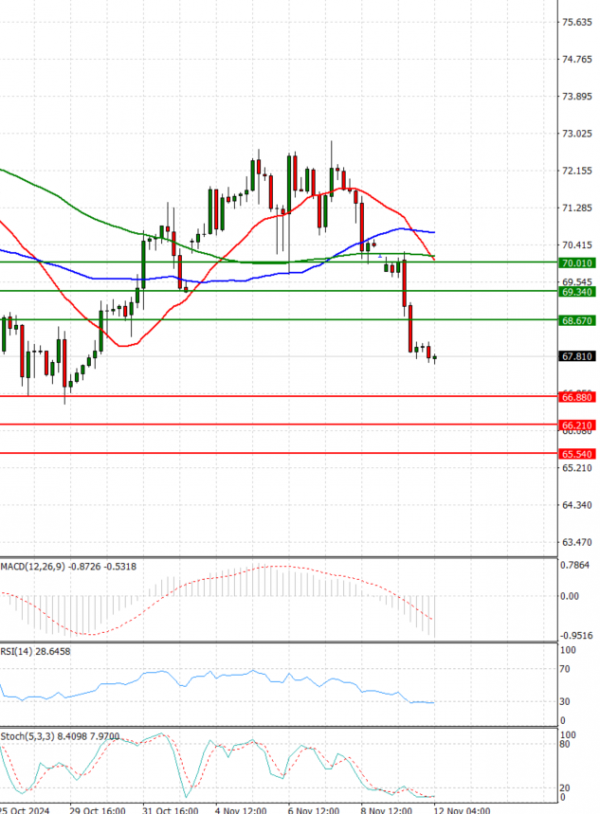Screen dimensions: 600x814
Task: Click the 65.540 red support price tag
Action: click(578, 454)
